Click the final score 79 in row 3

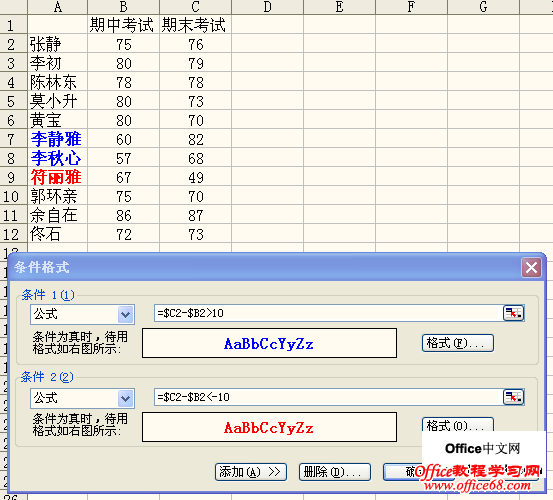195,63
